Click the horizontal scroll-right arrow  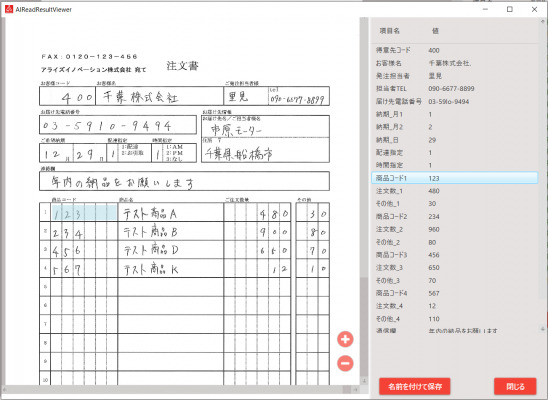pyautogui.click(x=355, y=389)
